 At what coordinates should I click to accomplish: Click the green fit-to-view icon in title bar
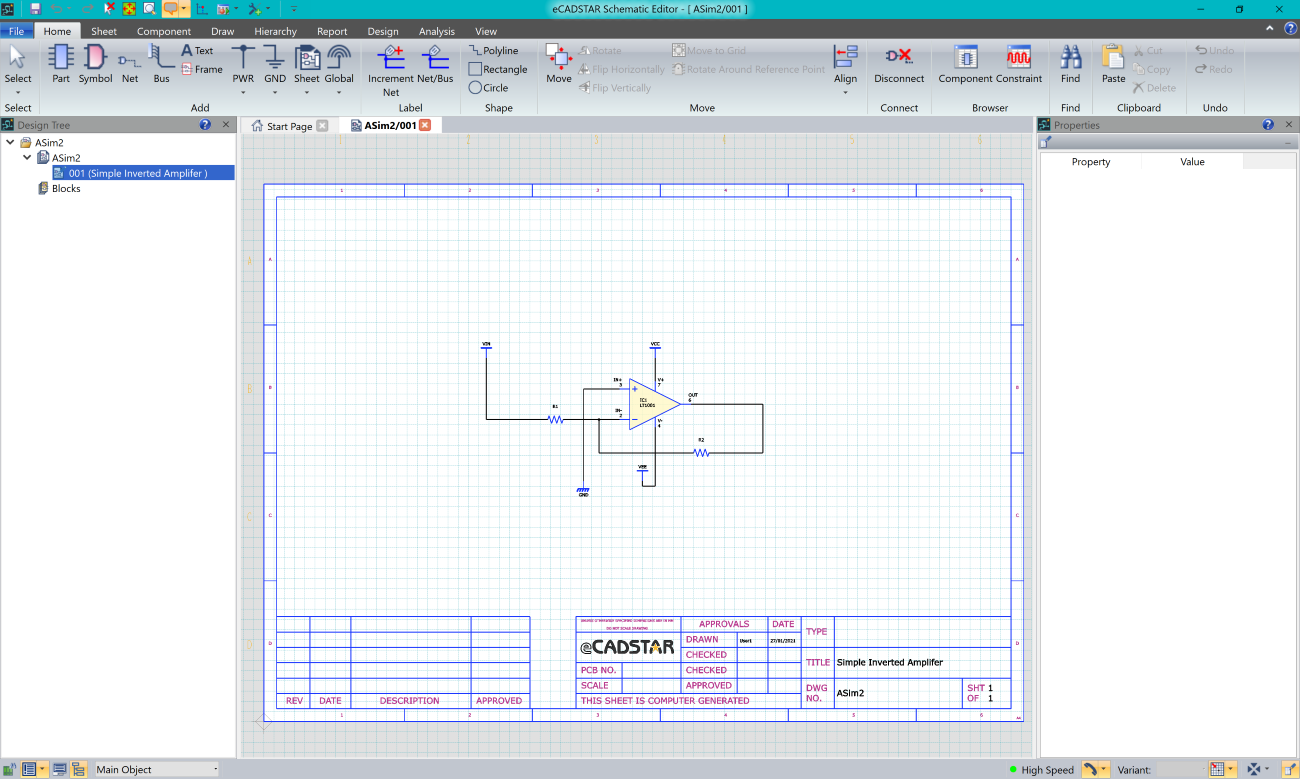pos(129,9)
